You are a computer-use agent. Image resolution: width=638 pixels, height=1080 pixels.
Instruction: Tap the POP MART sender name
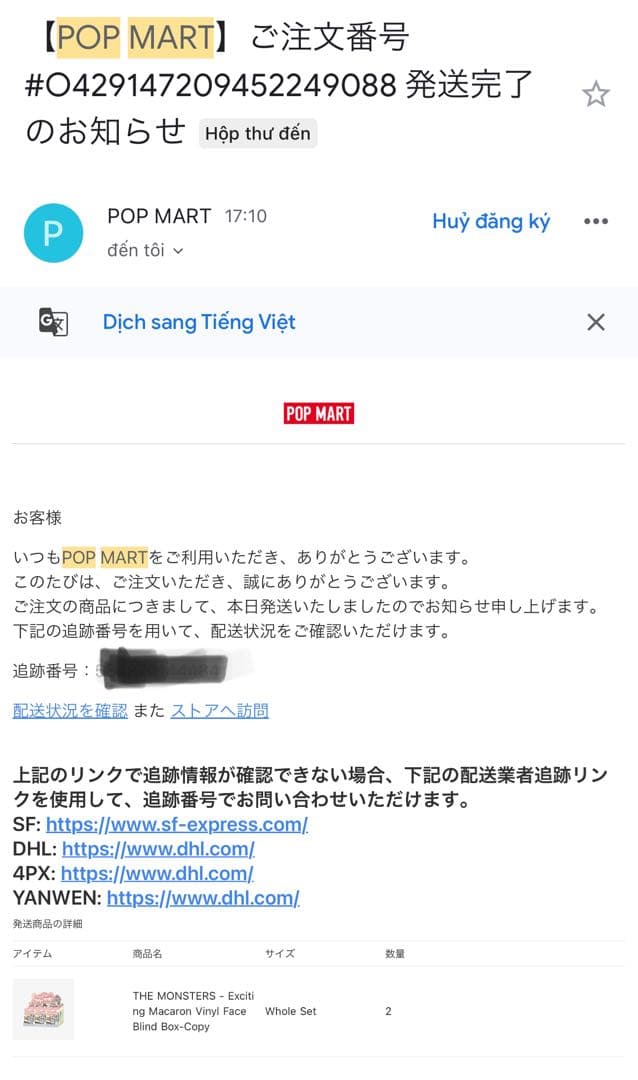(159, 216)
